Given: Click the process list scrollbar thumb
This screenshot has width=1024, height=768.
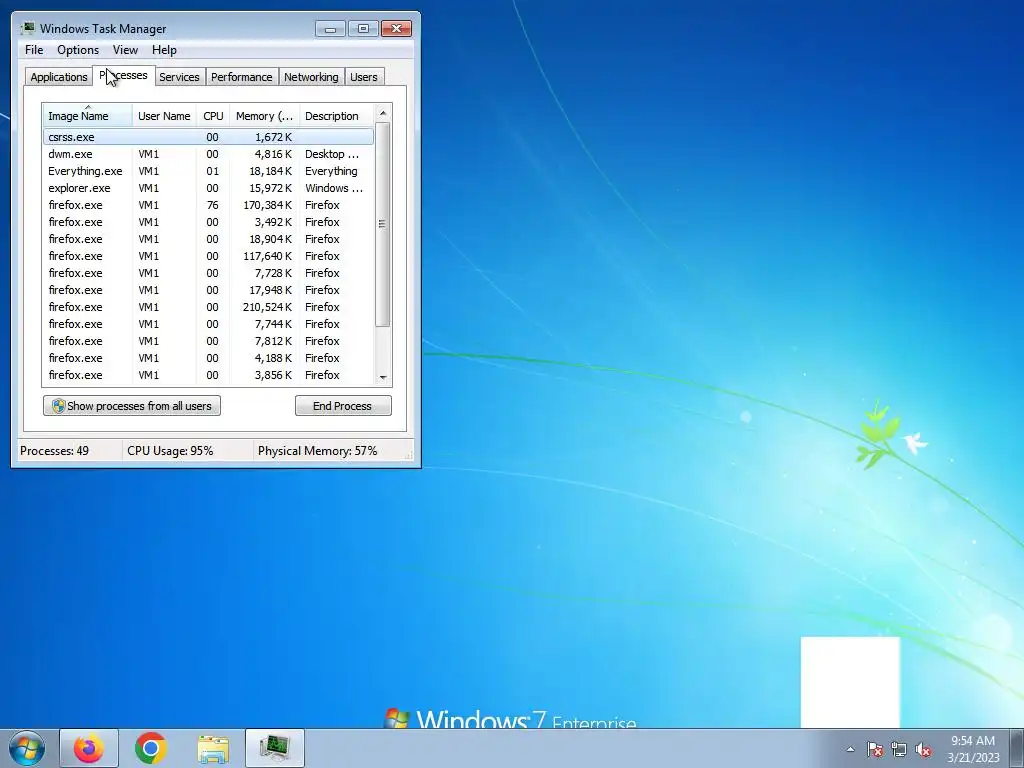Looking at the screenshot, I should point(383,224).
